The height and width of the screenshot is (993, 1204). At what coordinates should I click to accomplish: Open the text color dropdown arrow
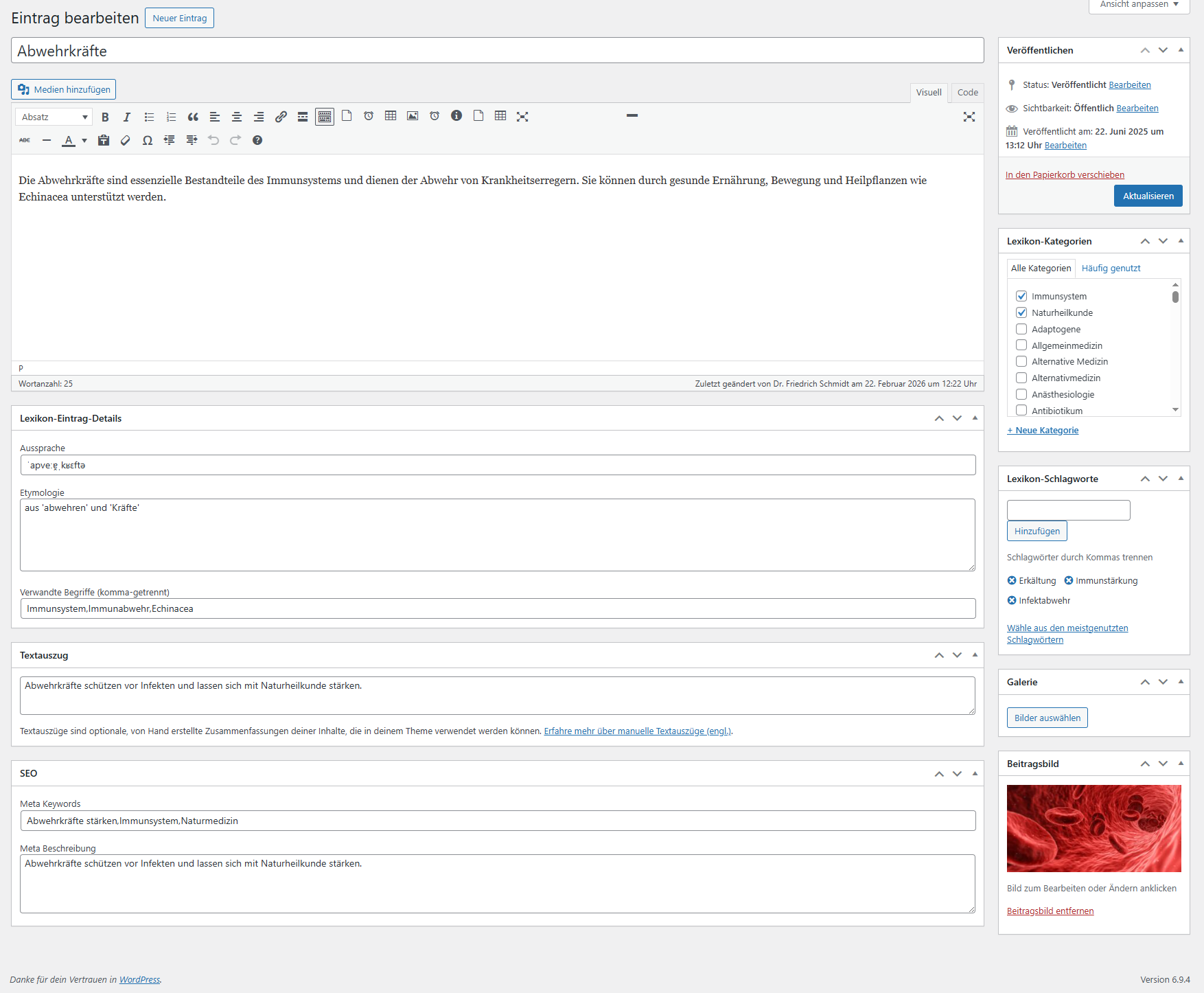pos(84,140)
